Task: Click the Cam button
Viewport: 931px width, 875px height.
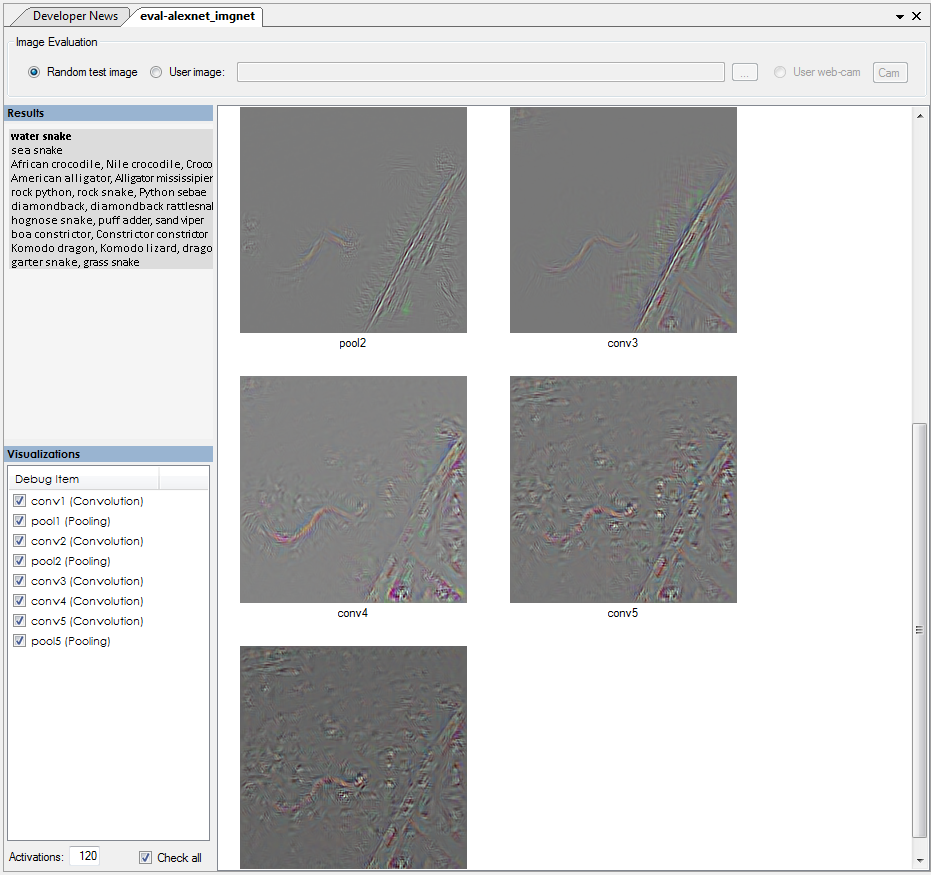Action: [x=889, y=72]
